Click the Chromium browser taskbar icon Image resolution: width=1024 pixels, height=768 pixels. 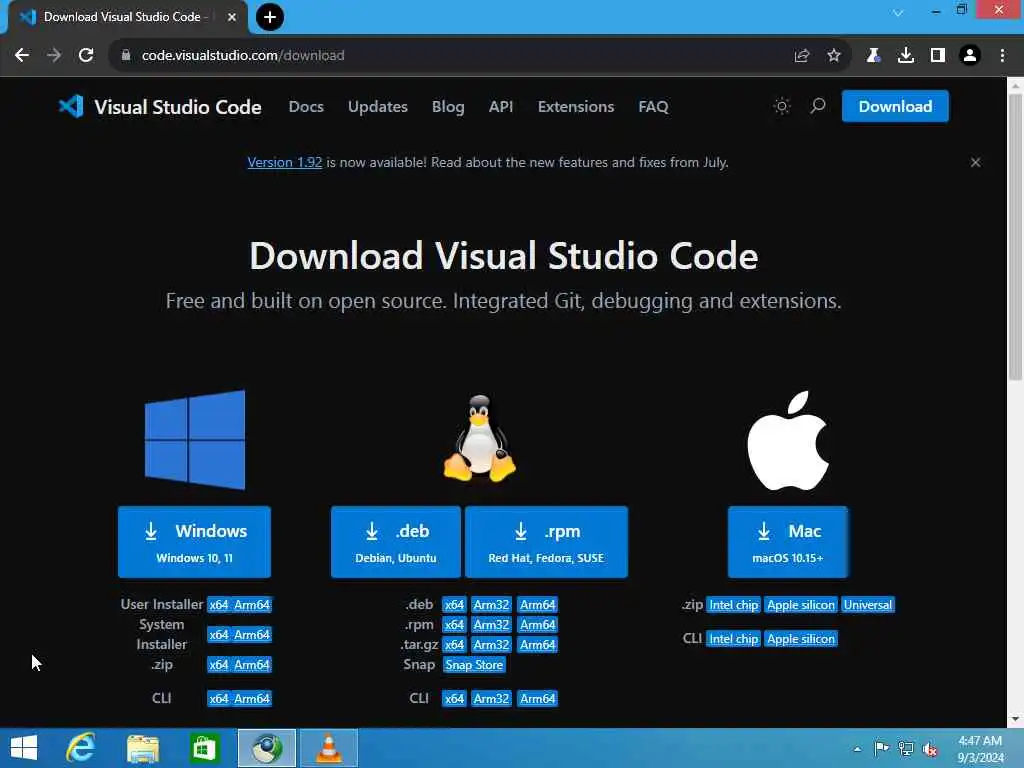[266, 748]
